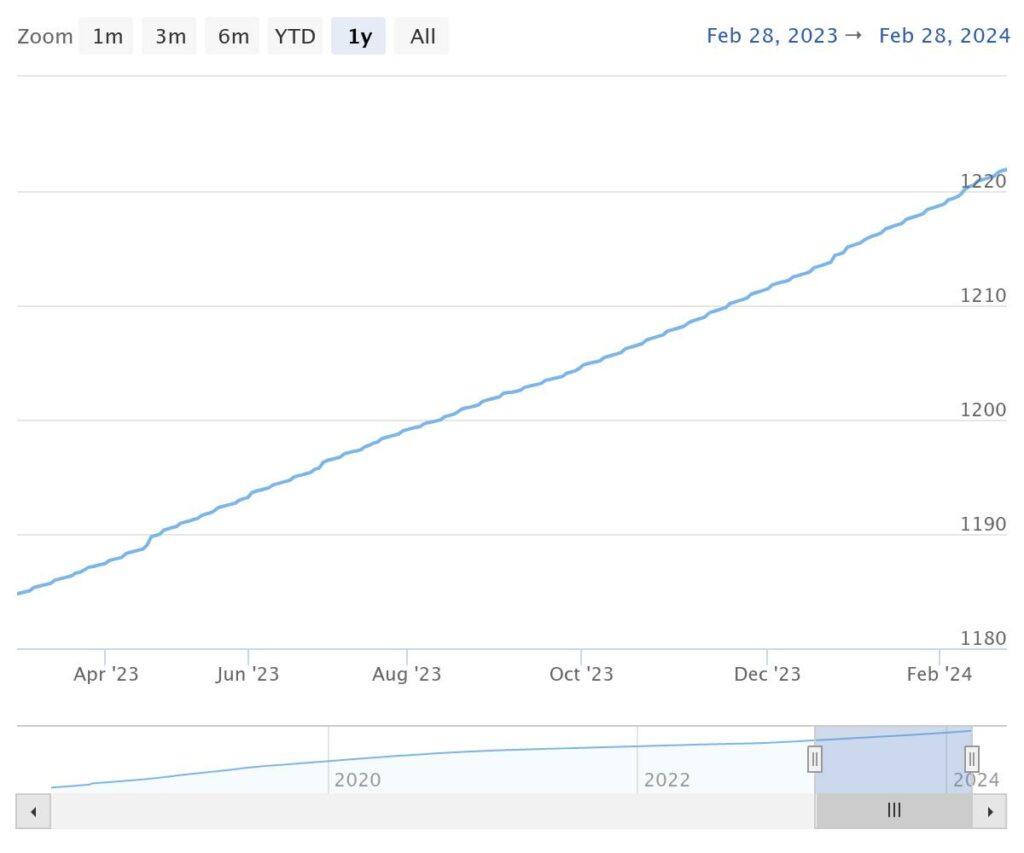
Task: Select the 1m zoom range
Action: coord(106,36)
